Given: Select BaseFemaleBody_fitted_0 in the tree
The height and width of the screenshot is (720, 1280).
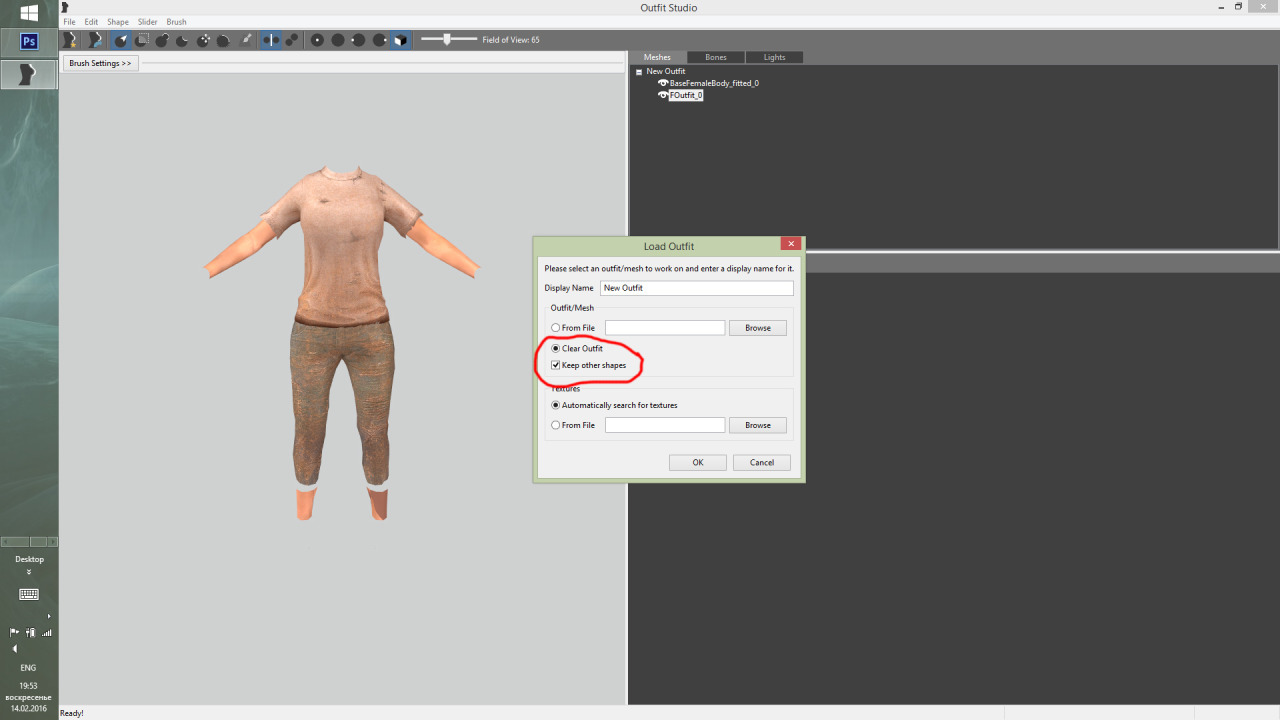Looking at the screenshot, I should coord(714,83).
